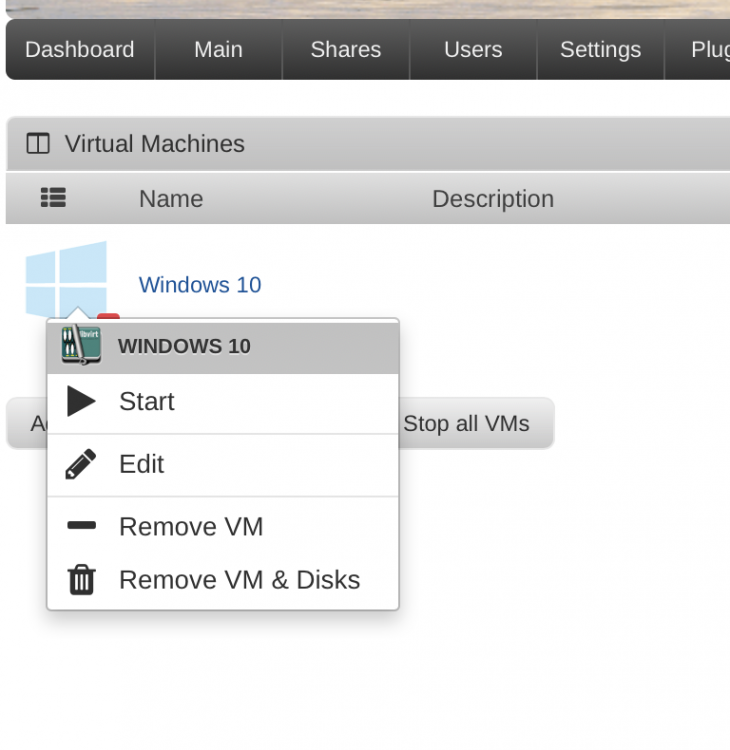Open the Settings tab
730x750 pixels.
[x=600, y=50]
